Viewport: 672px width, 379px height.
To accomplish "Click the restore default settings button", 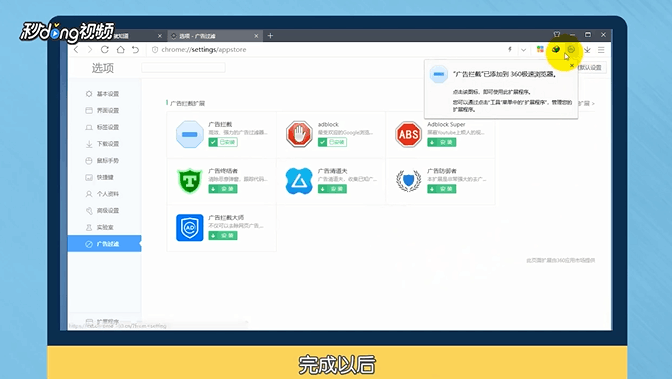I will pyautogui.click(x=591, y=67).
